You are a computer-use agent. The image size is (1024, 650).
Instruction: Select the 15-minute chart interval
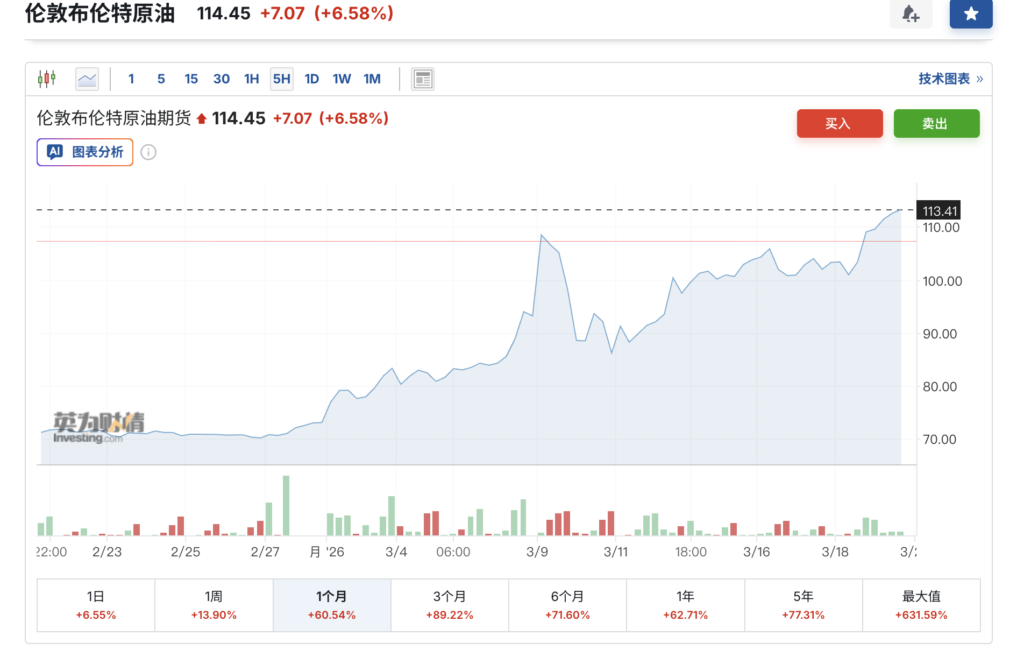(191, 79)
